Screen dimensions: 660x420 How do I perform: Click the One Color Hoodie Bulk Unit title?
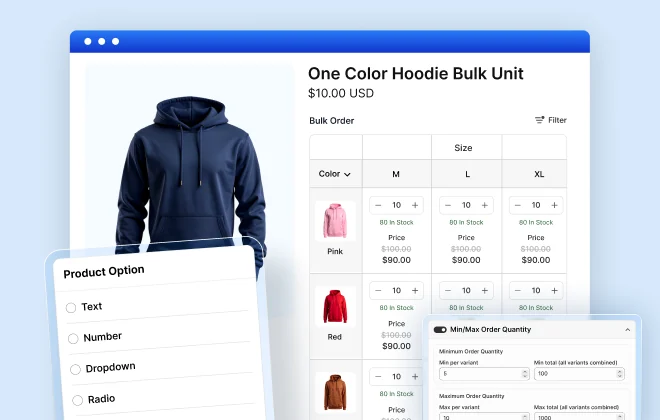click(x=416, y=74)
